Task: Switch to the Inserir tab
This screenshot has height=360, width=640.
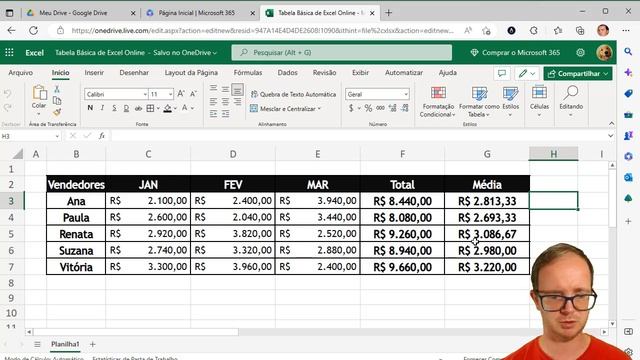Action: pyautogui.click(x=94, y=73)
